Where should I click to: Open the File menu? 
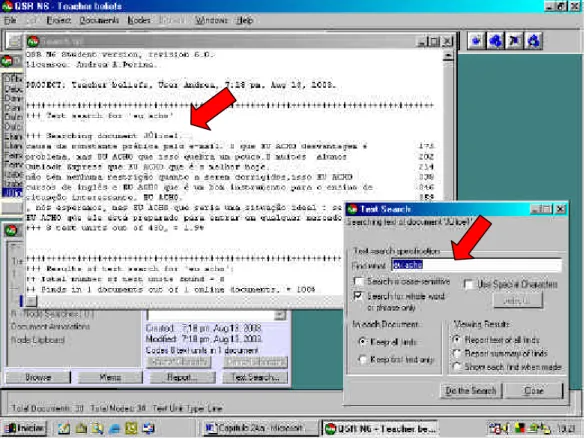pos(10,20)
